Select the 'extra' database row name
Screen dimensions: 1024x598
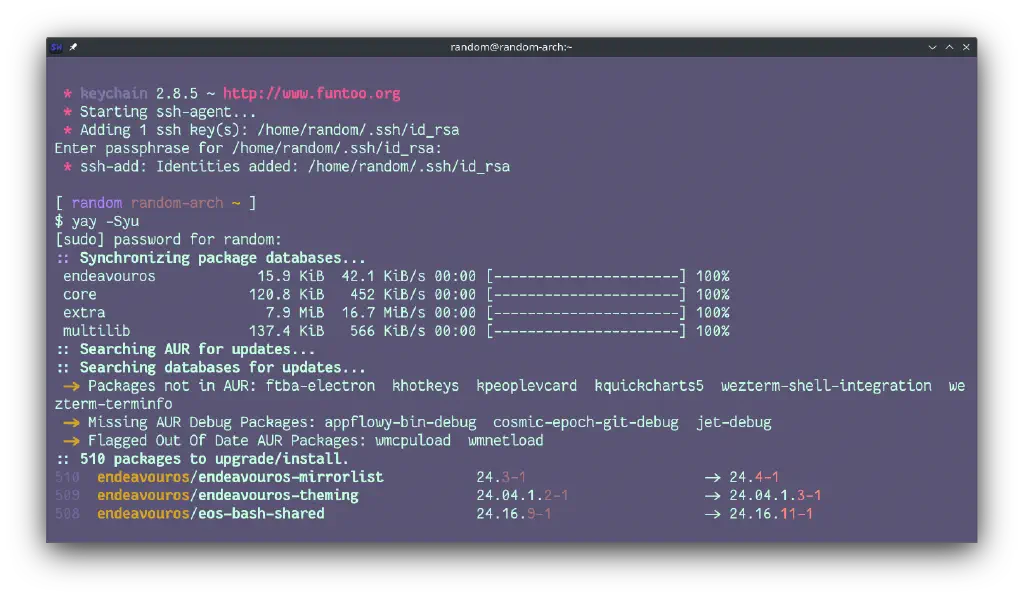tap(84, 313)
